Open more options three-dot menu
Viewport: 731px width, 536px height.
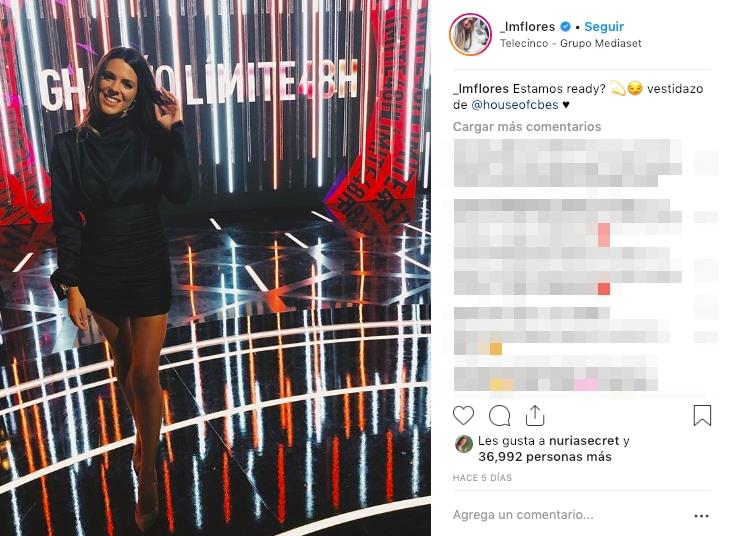click(701, 515)
